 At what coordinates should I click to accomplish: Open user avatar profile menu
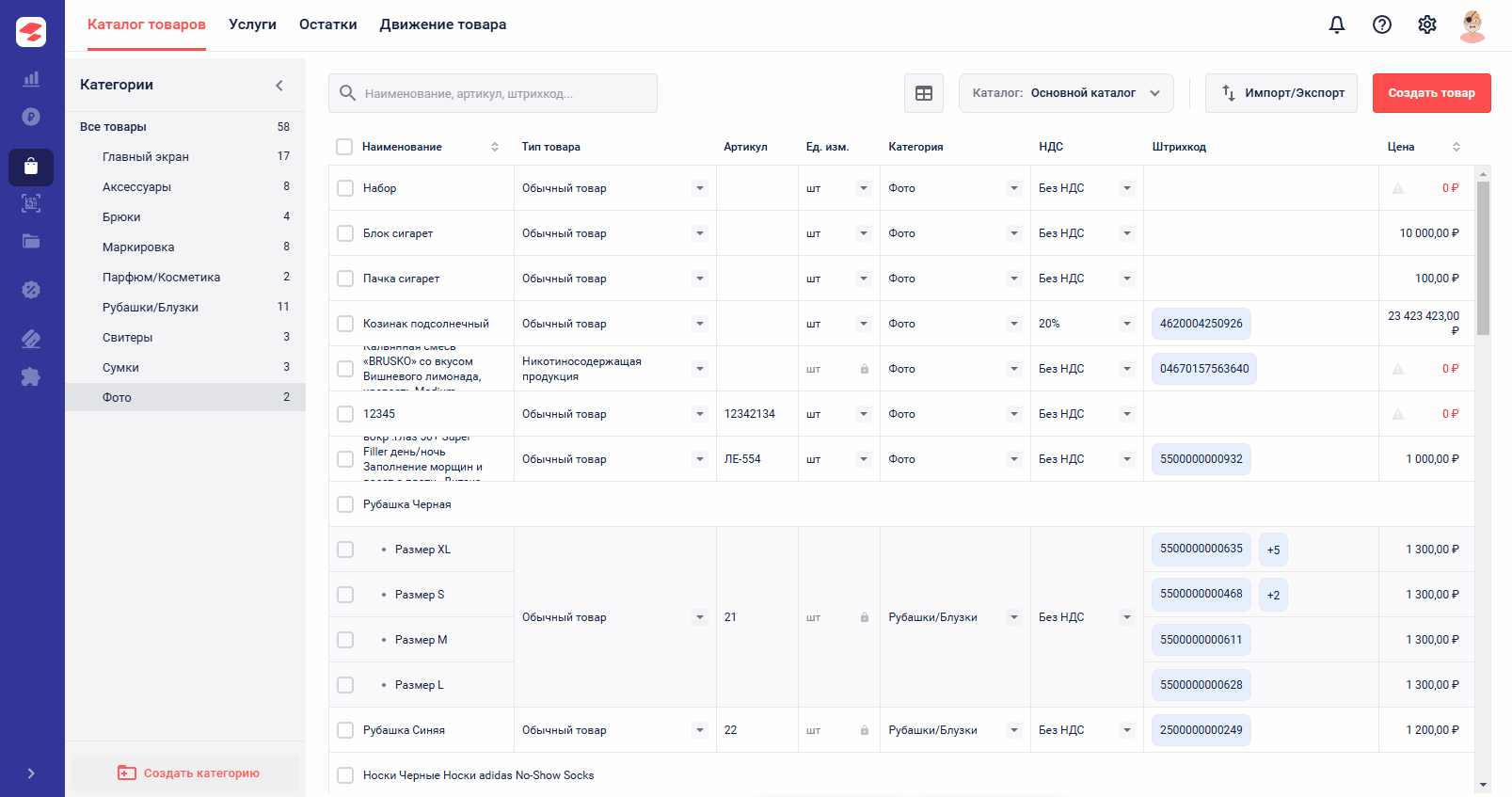[x=1472, y=25]
